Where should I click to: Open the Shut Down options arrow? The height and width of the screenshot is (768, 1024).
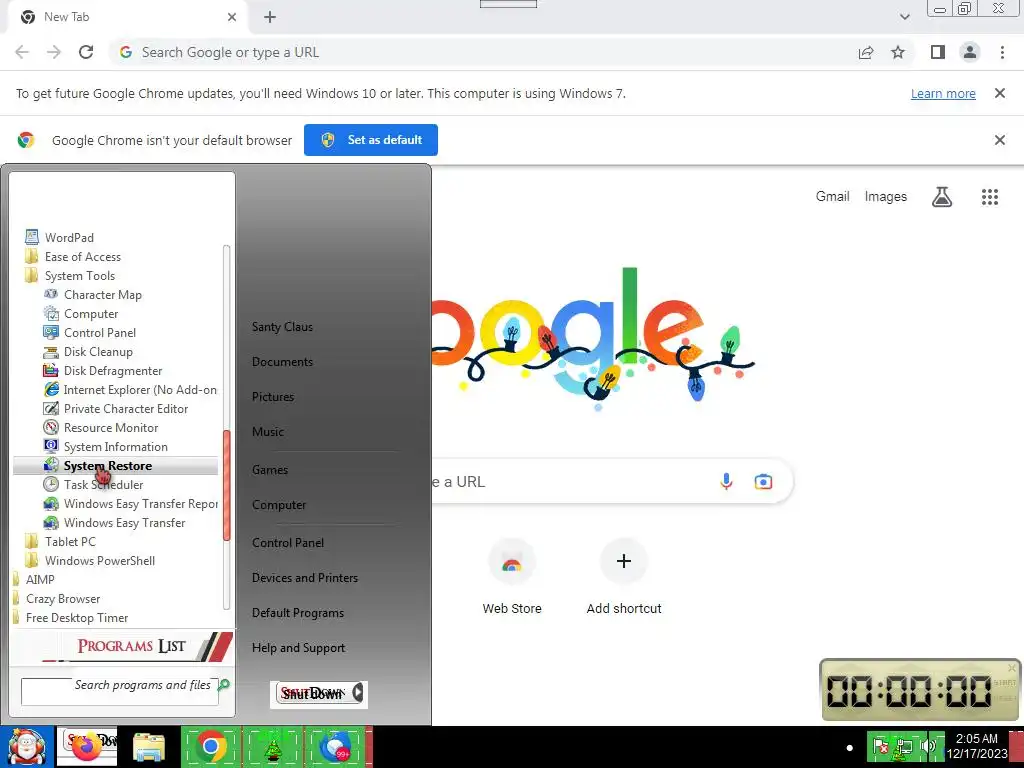pos(358,693)
